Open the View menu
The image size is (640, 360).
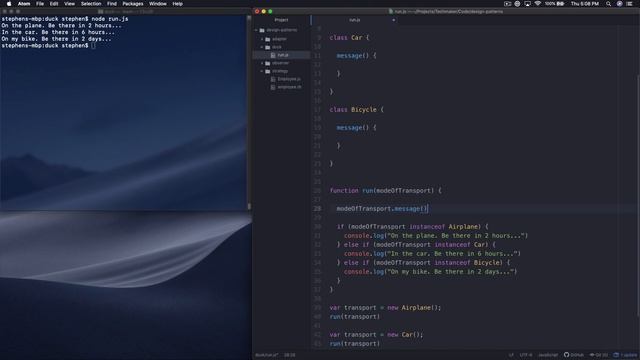click(69, 4)
